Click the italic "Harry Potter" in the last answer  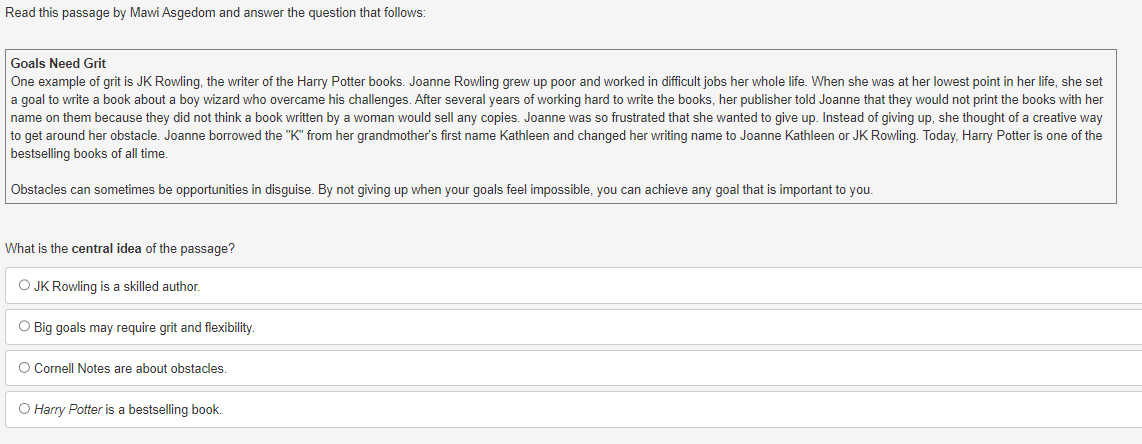[68, 410]
